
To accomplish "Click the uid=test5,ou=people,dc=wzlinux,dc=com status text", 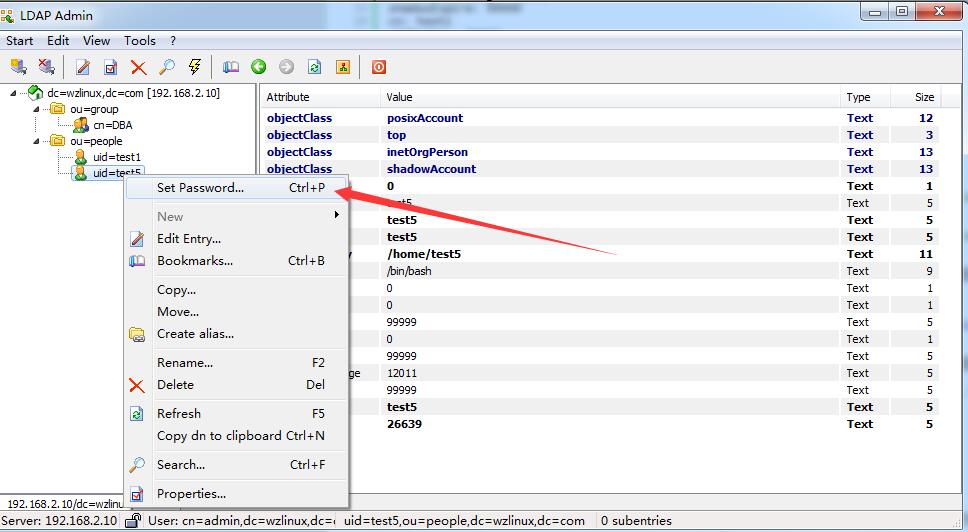I will pos(464,521).
